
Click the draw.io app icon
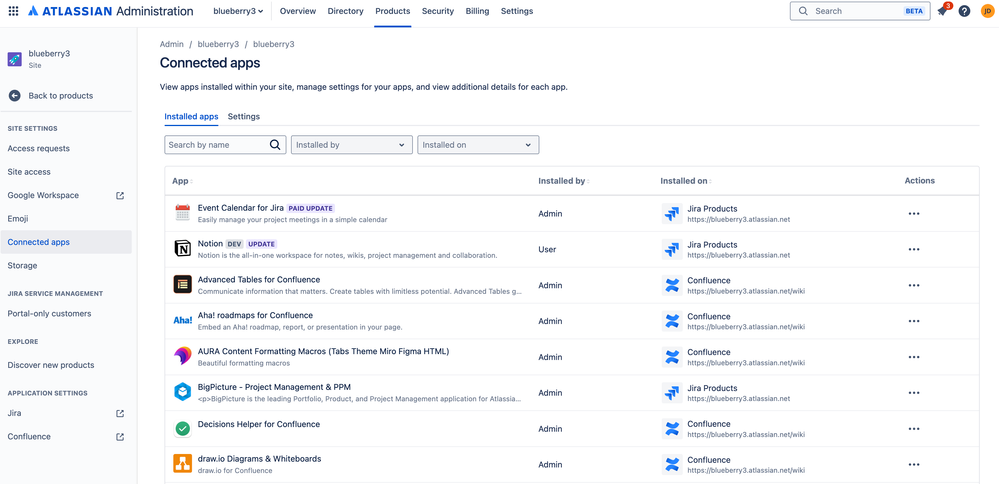[183, 464]
